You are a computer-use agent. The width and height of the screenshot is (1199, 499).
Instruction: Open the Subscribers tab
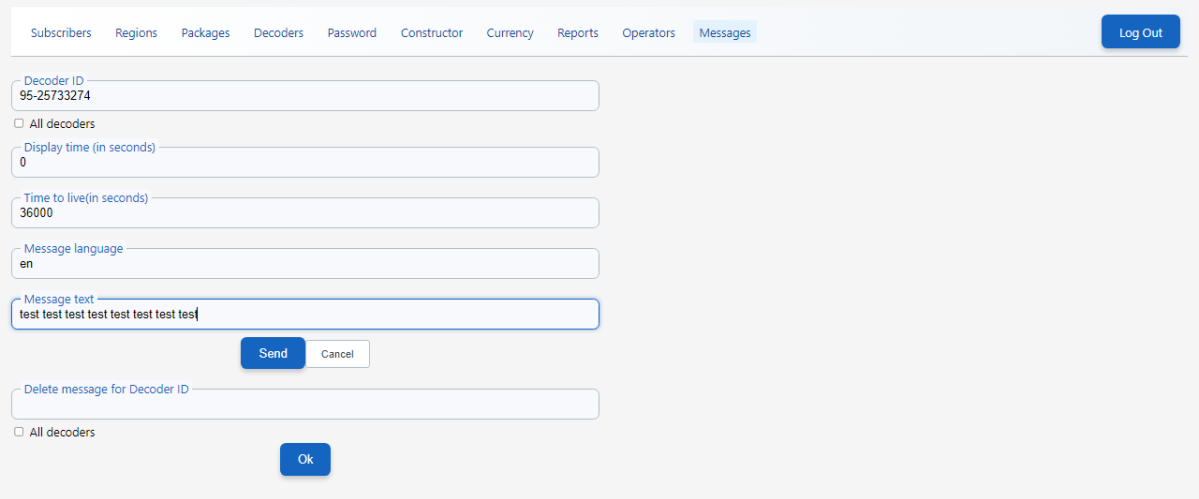(61, 33)
